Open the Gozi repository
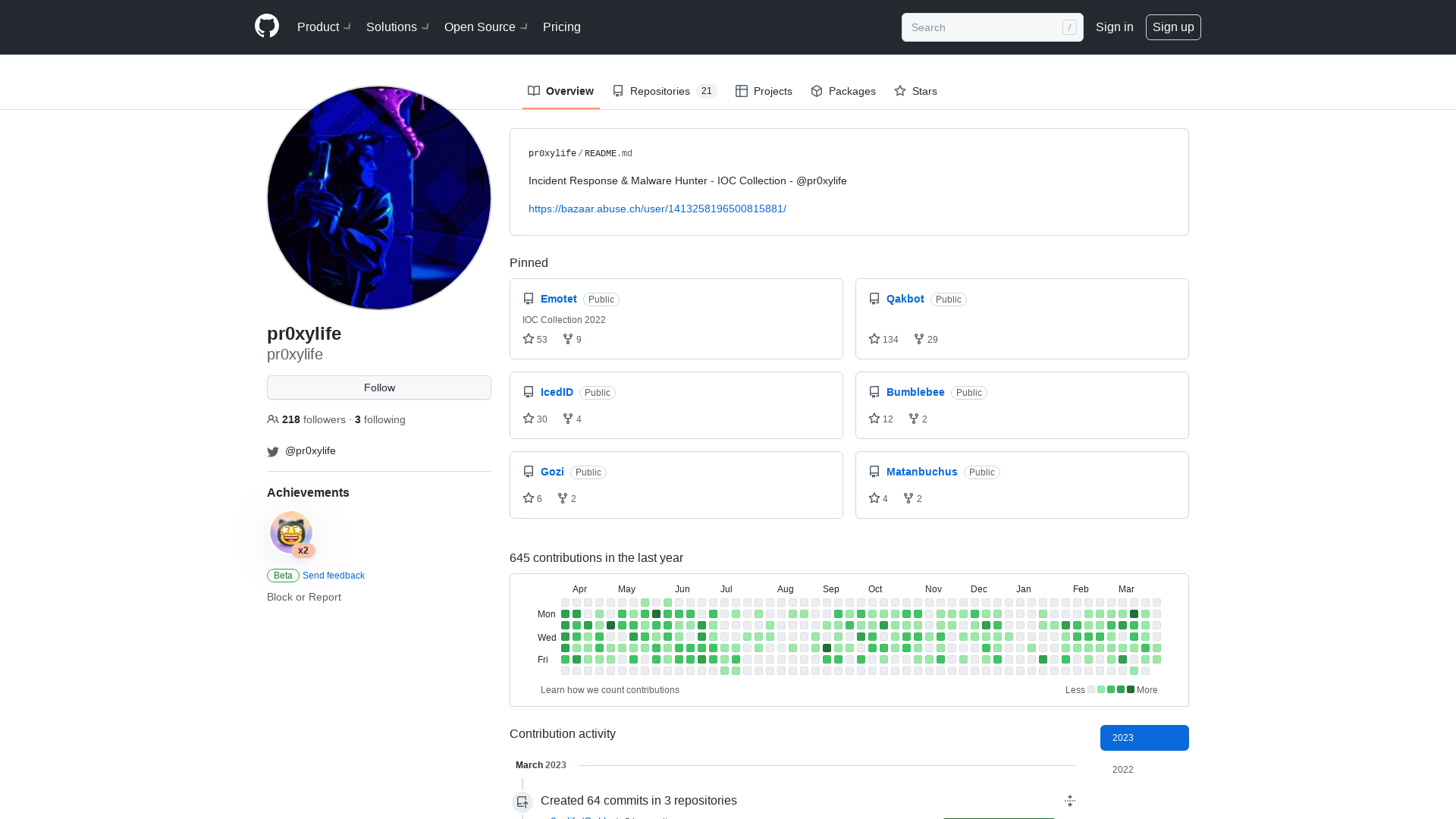The height and width of the screenshot is (819, 1456). 552,472
